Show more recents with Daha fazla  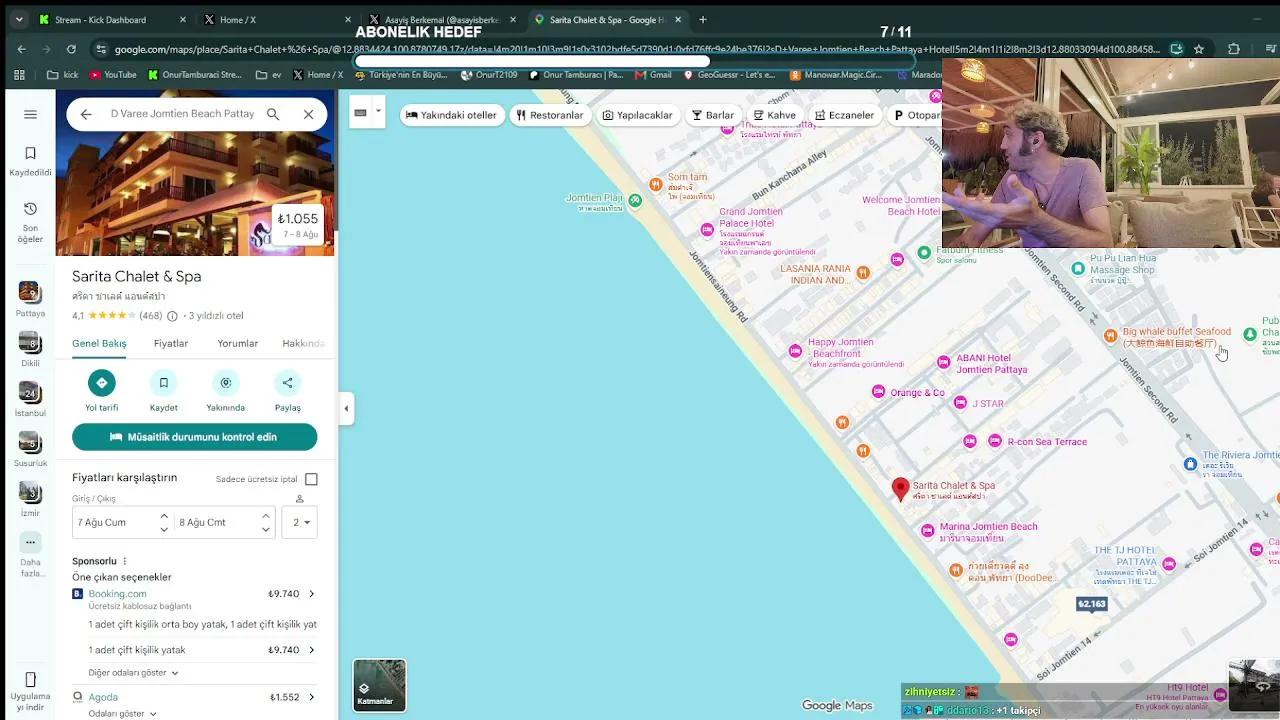coord(30,555)
